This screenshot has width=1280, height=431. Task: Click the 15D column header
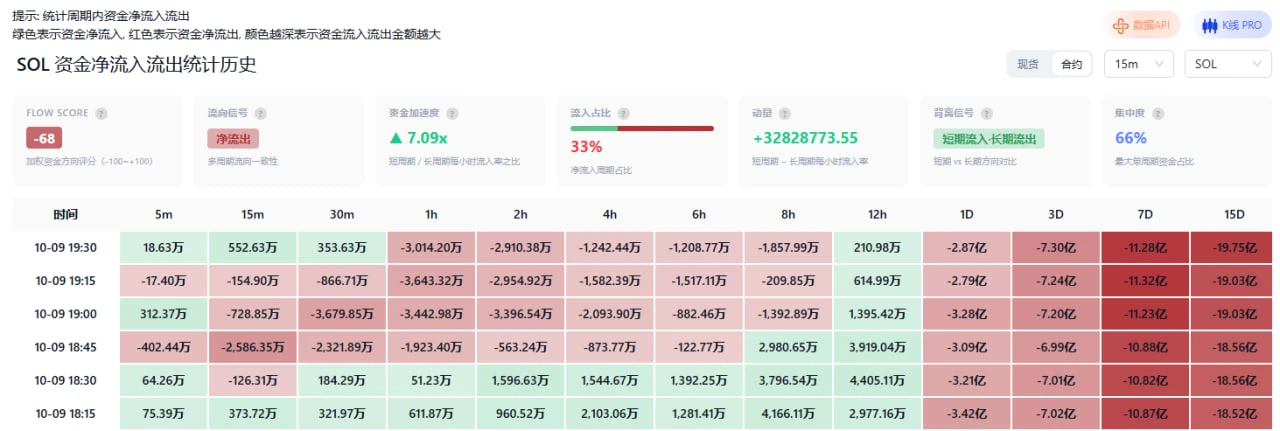[1234, 214]
